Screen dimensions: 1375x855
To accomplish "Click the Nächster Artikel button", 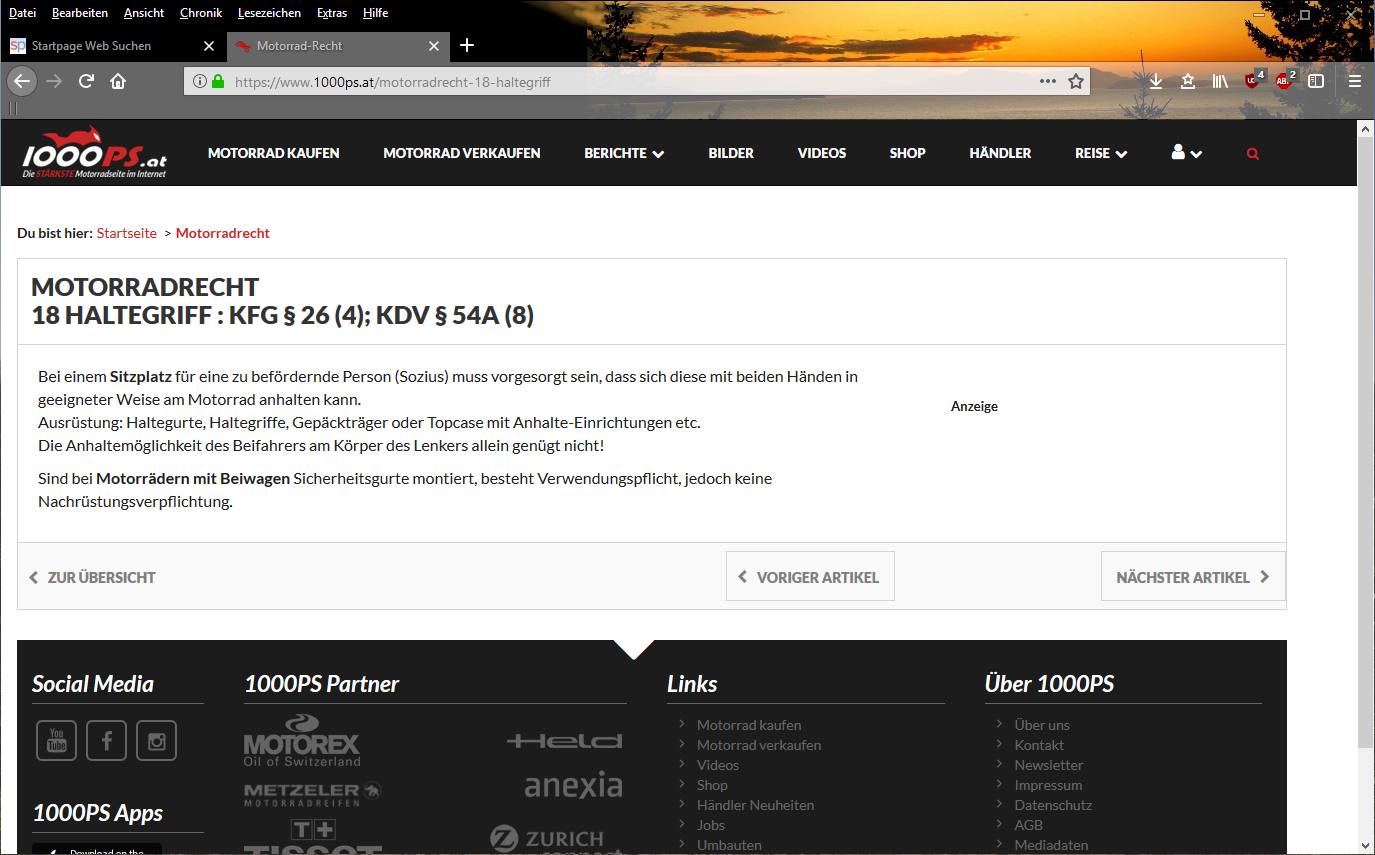I will [1192, 577].
